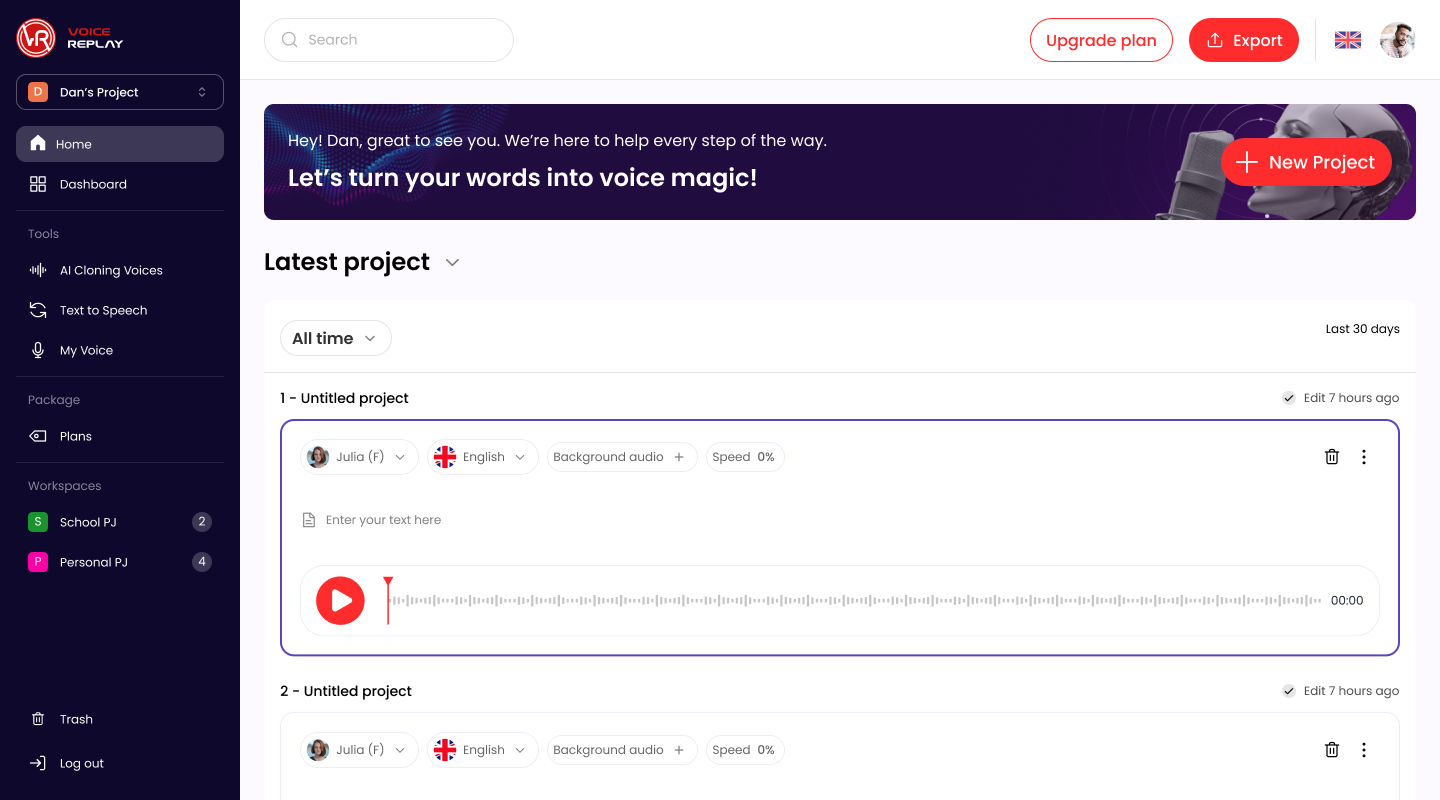
Task: Click the delete icon on first project
Action: click(1332, 456)
